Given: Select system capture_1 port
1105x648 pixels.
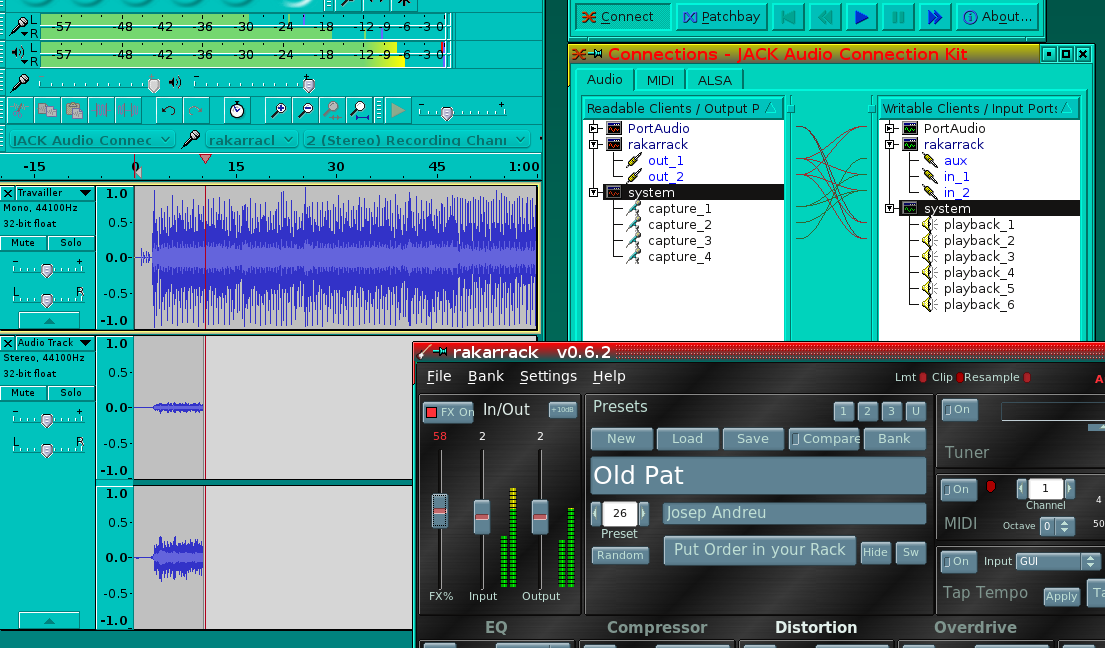Looking at the screenshot, I should tap(679, 209).
